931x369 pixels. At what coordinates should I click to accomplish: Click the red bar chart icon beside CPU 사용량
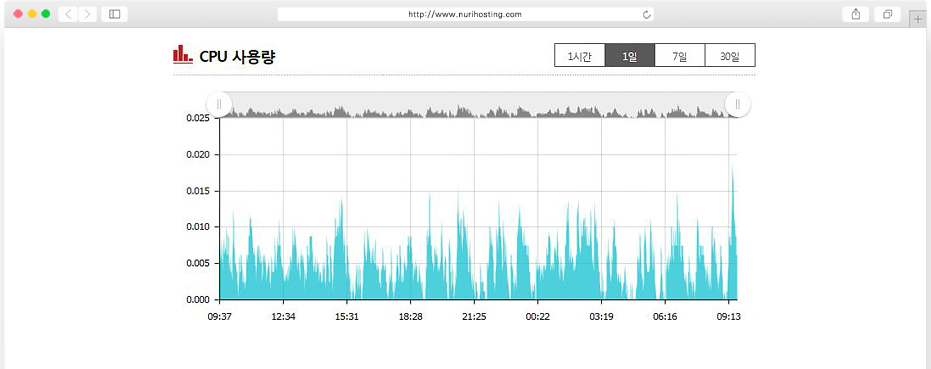pos(182,54)
